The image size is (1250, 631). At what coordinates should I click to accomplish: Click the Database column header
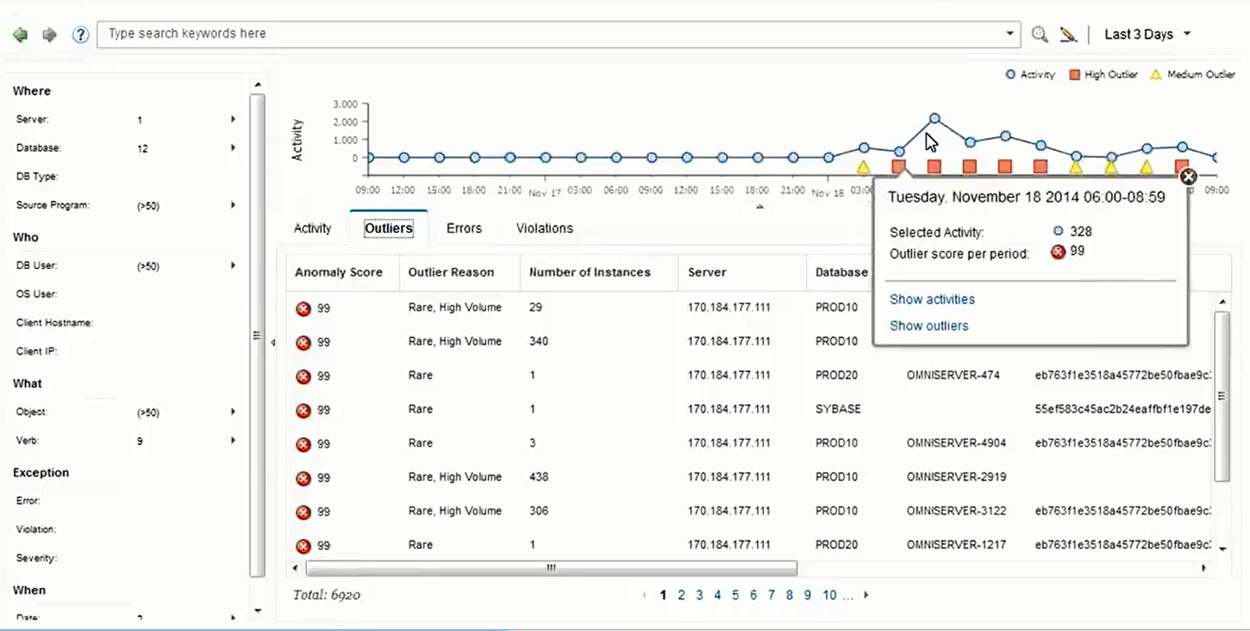pos(841,272)
